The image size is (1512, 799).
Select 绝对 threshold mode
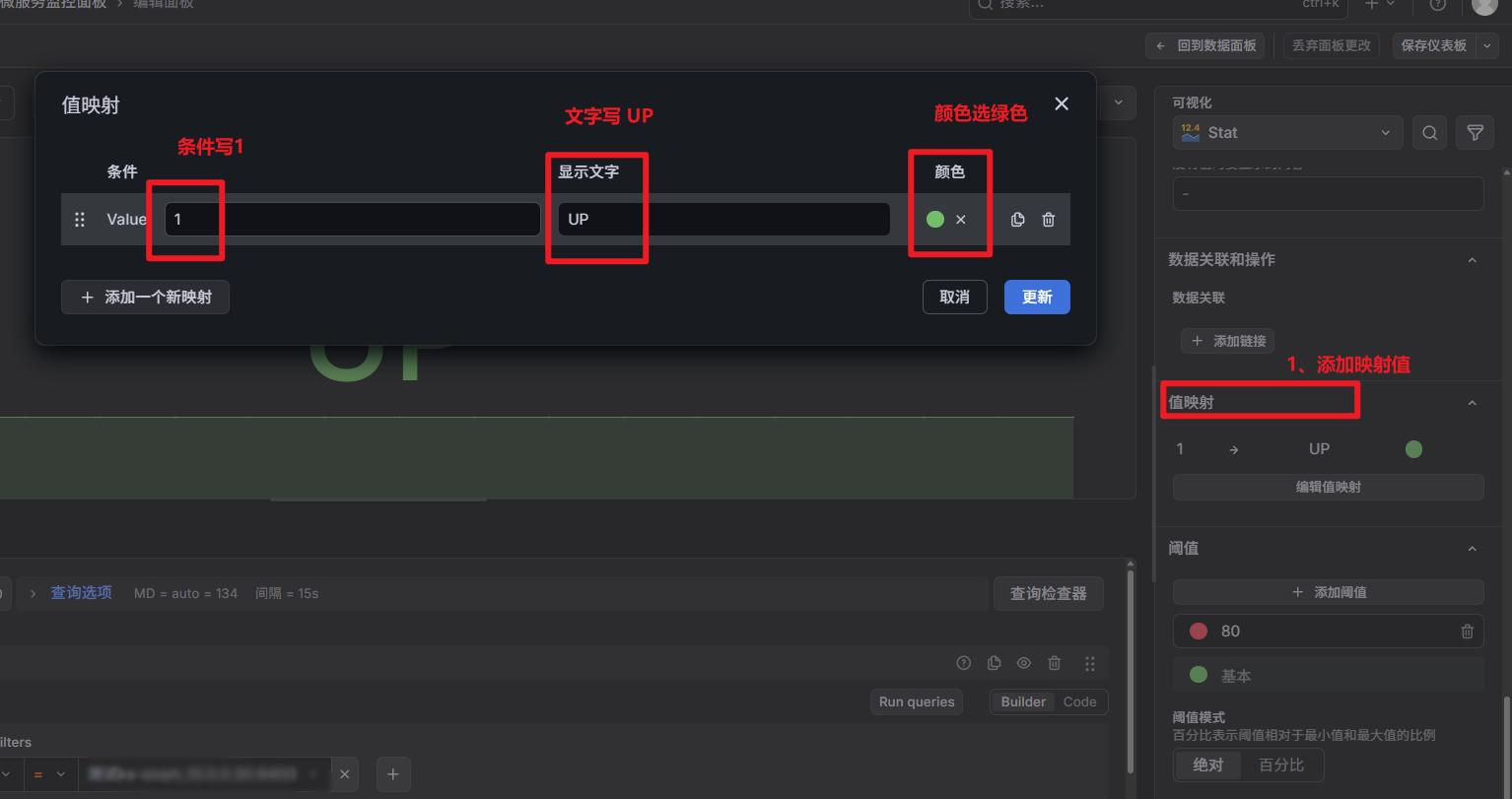pyautogui.click(x=1207, y=765)
